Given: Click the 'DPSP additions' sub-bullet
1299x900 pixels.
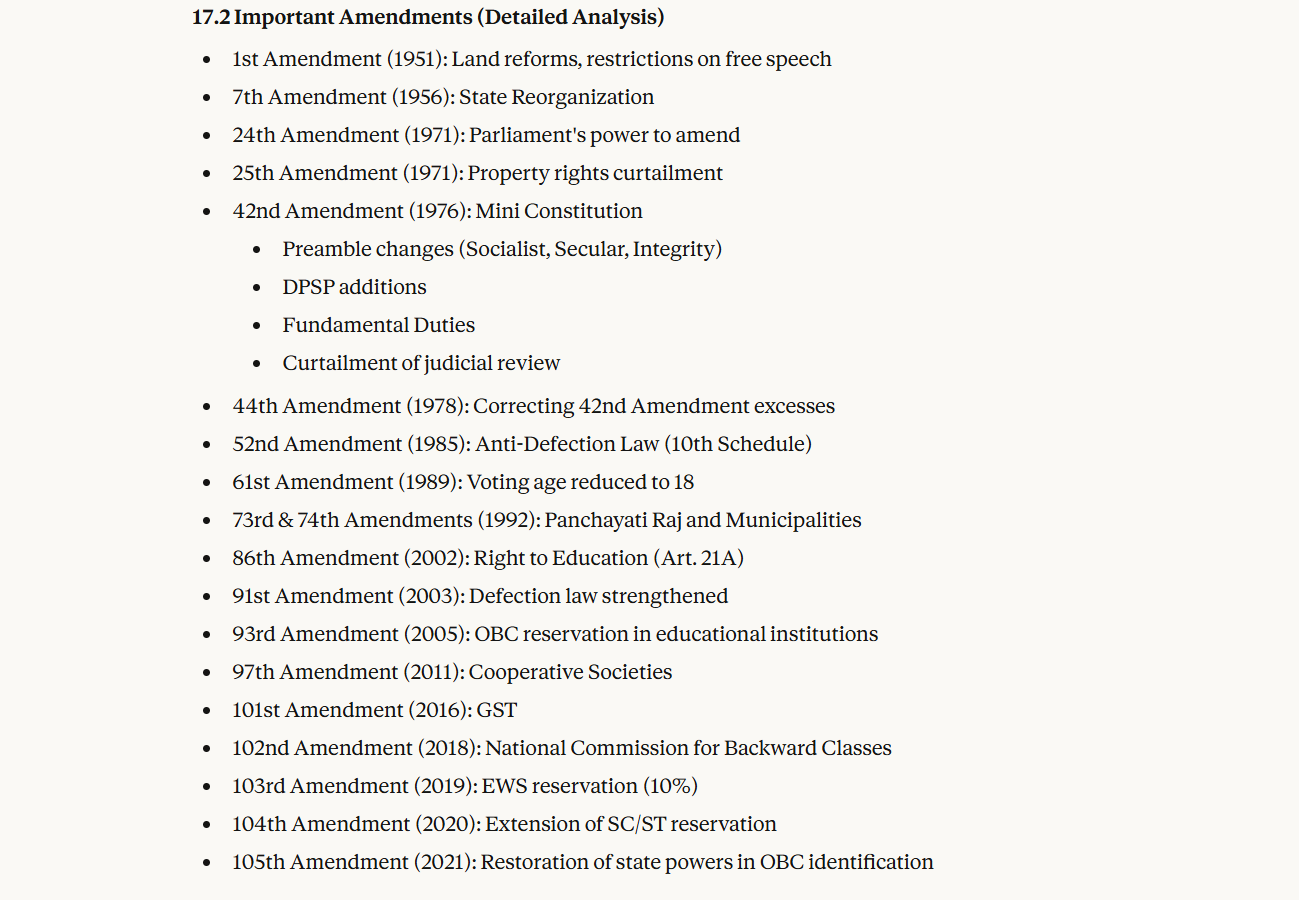Looking at the screenshot, I should (354, 287).
